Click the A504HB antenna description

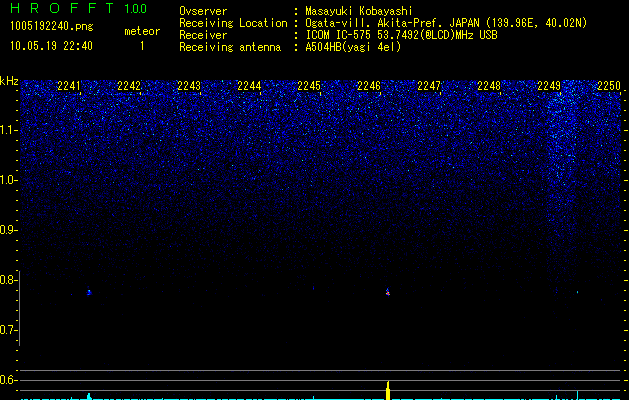click(354, 47)
